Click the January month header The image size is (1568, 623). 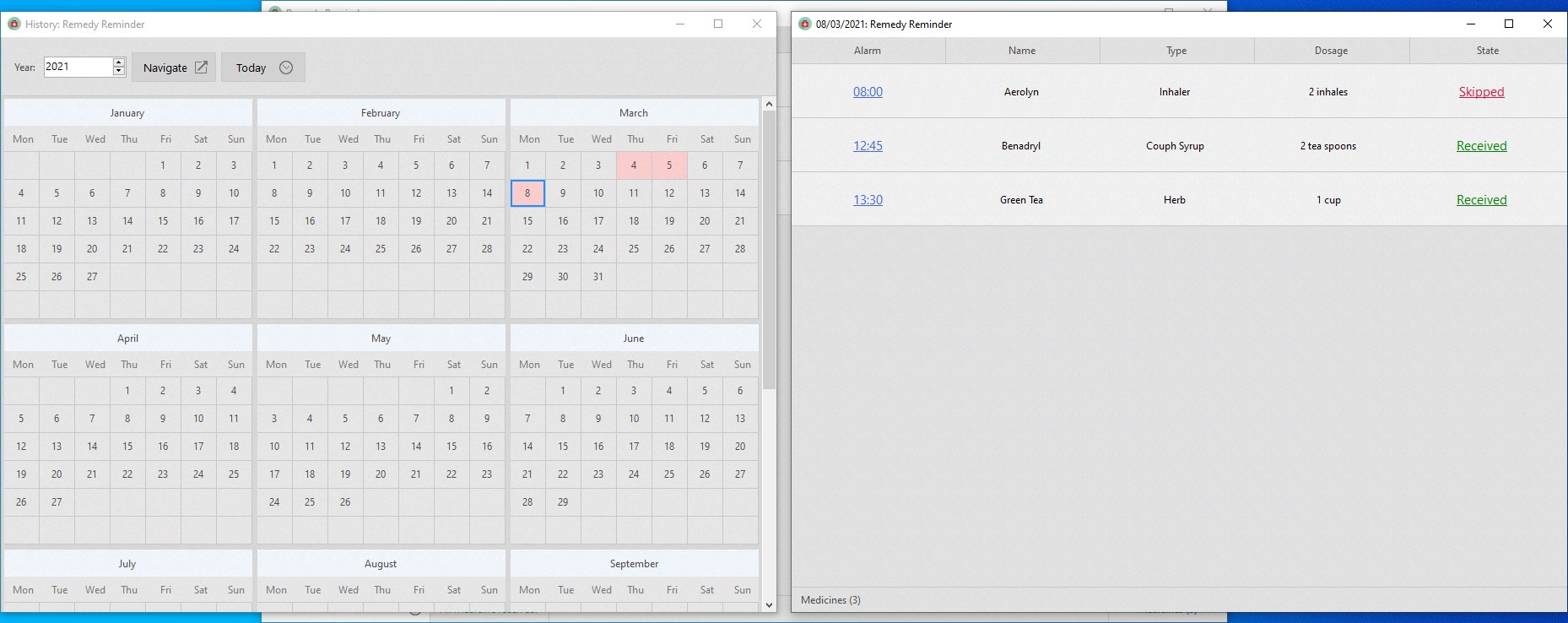point(127,113)
